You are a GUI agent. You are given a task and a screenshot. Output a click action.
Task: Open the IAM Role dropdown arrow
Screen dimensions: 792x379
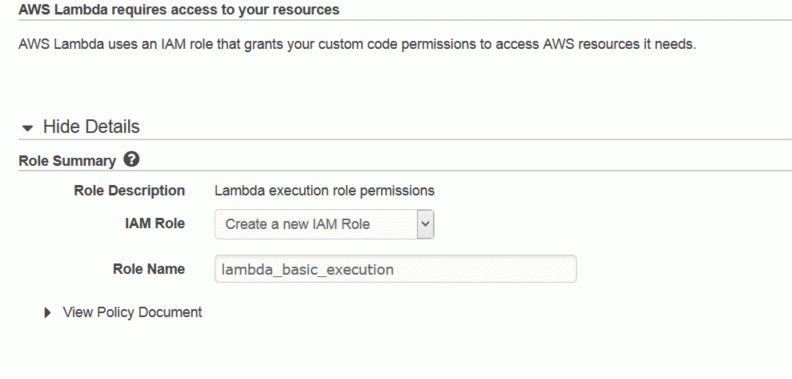click(x=425, y=224)
